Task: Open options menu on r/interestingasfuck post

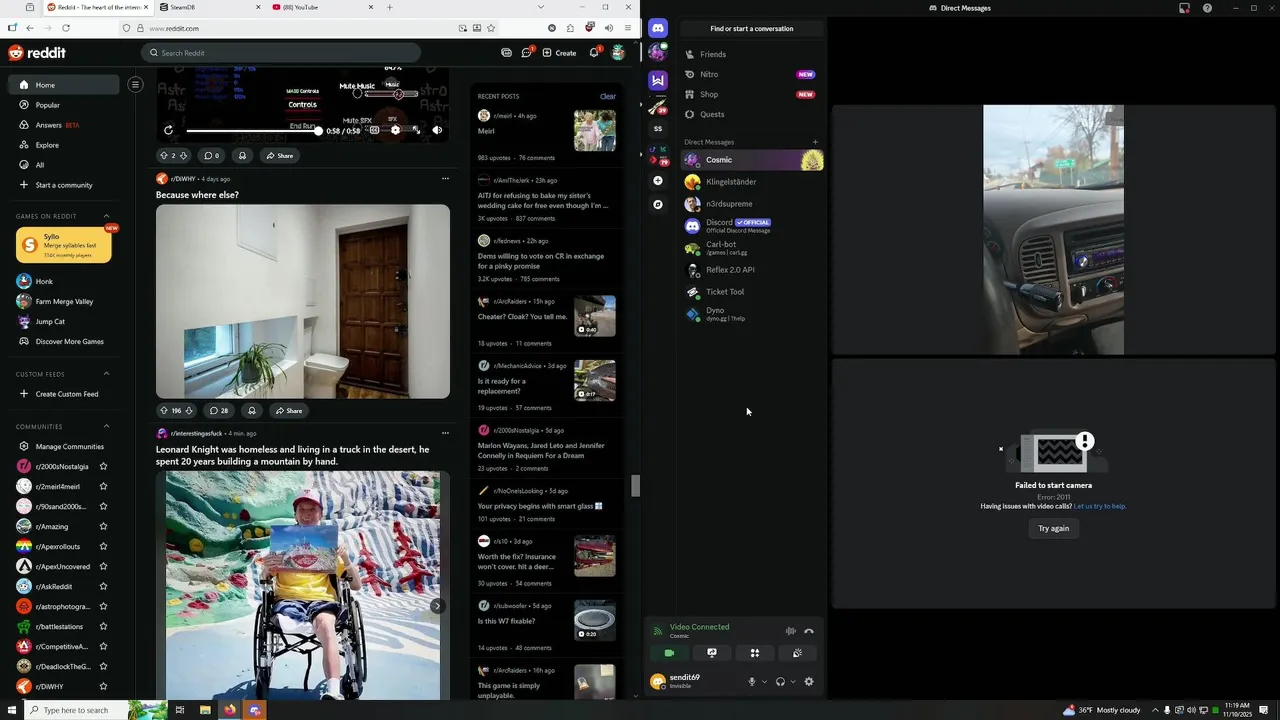Action: tap(445, 433)
